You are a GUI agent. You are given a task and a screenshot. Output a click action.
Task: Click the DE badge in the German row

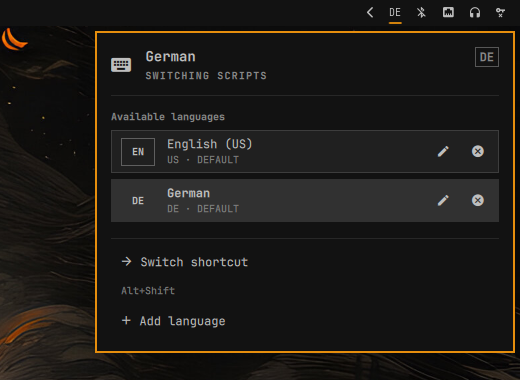(138, 201)
